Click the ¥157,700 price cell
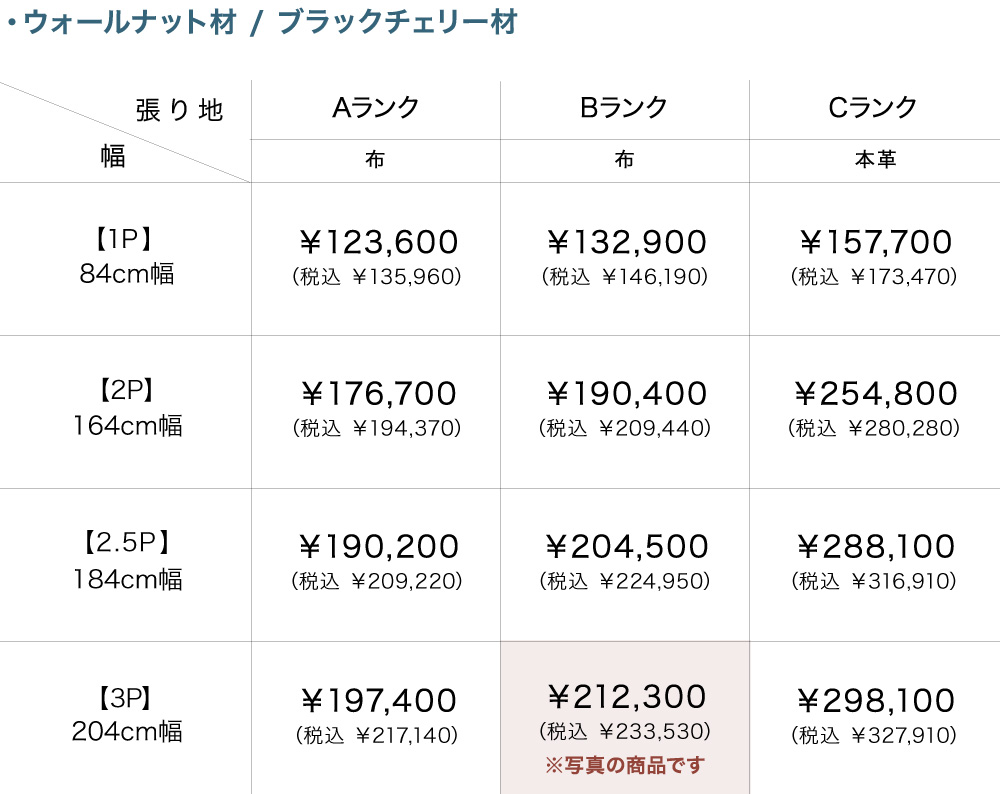 point(875,257)
